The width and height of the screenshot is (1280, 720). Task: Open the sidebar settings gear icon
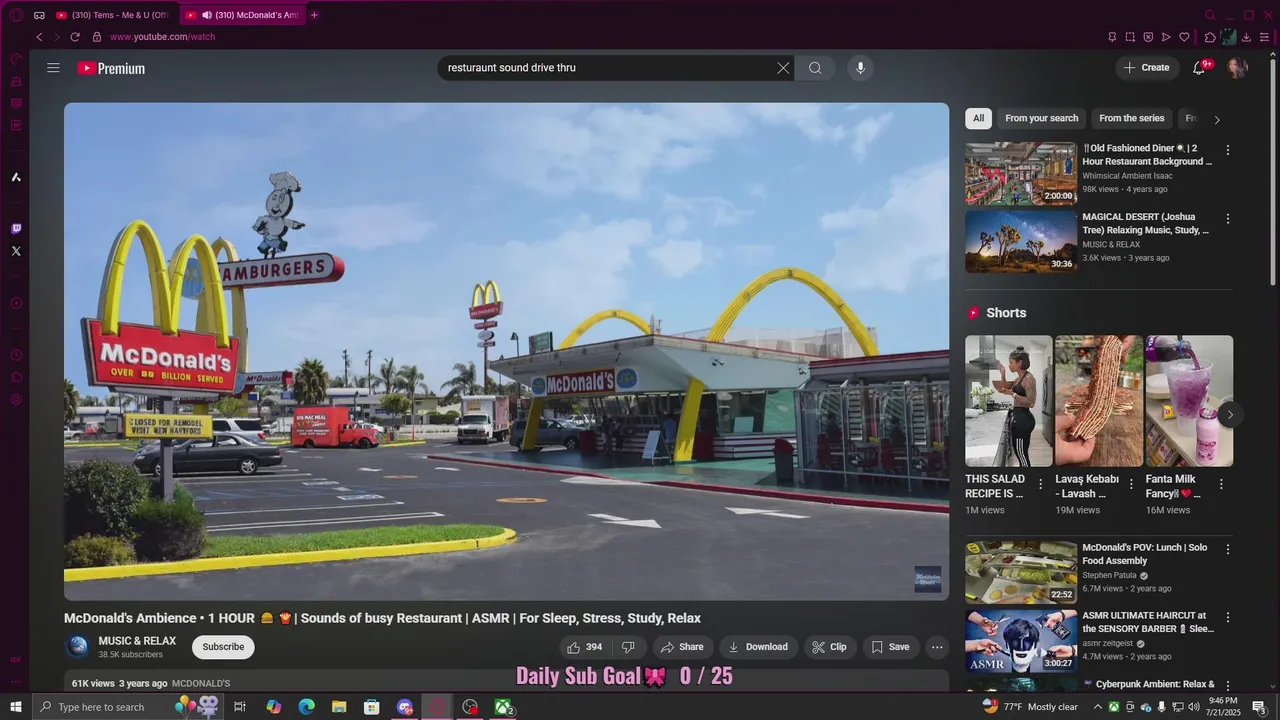pyautogui.click(x=16, y=399)
